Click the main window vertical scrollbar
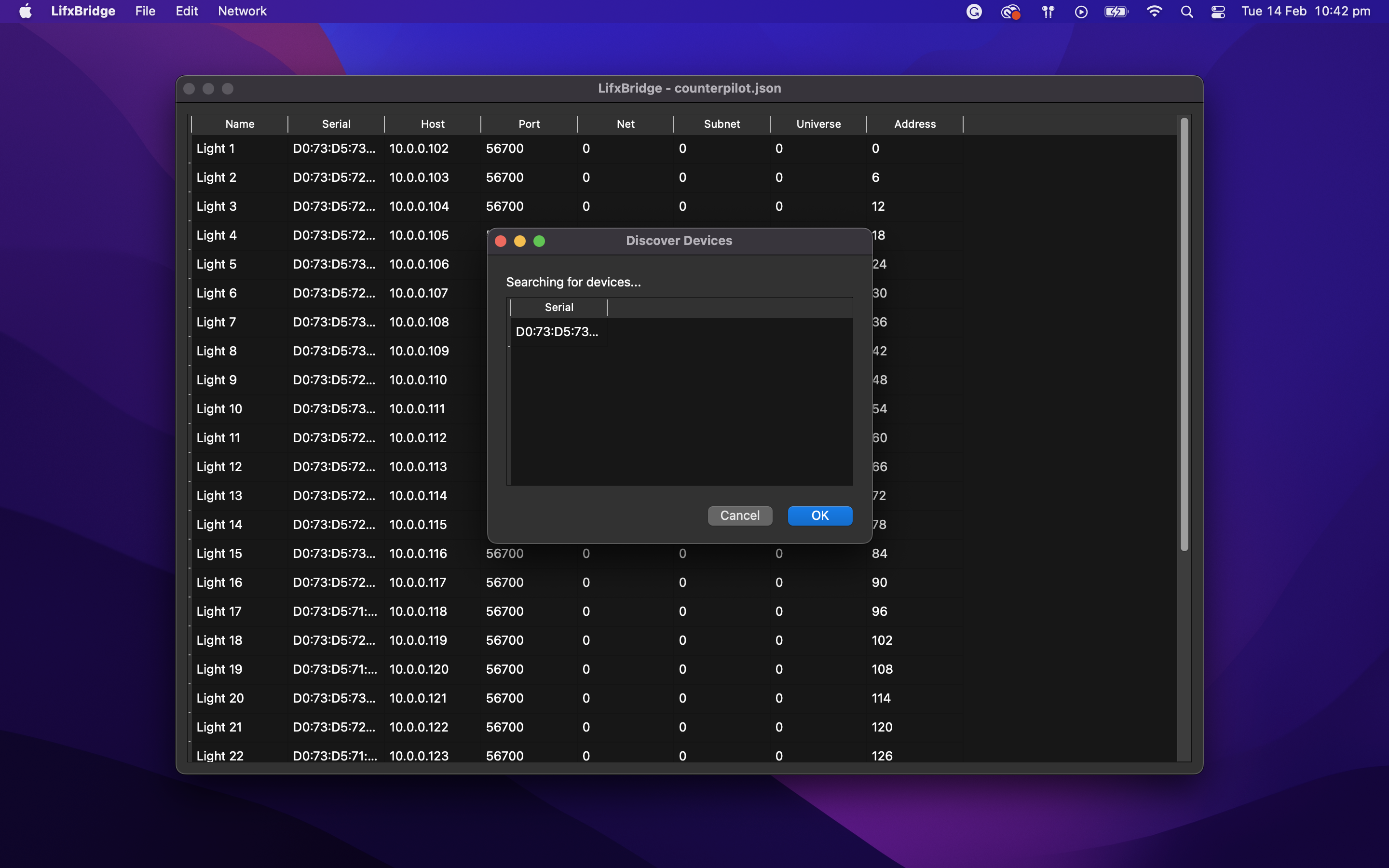This screenshot has height=868, width=1389. click(x=1184, y=334)
